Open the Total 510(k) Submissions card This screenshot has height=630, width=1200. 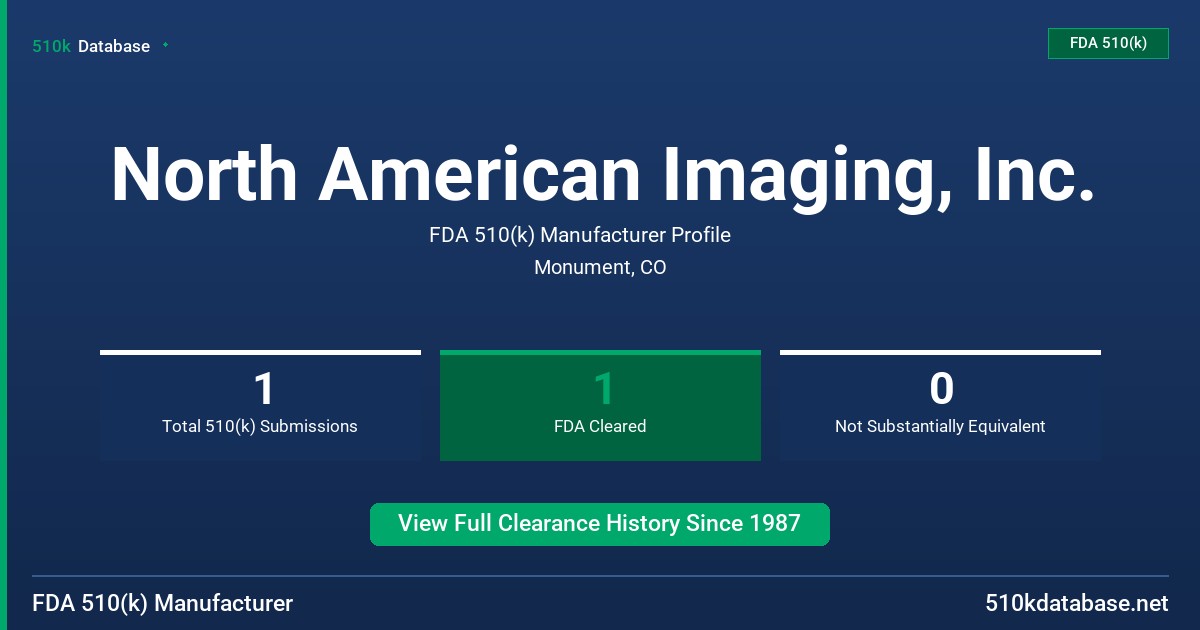pos(260,405)
